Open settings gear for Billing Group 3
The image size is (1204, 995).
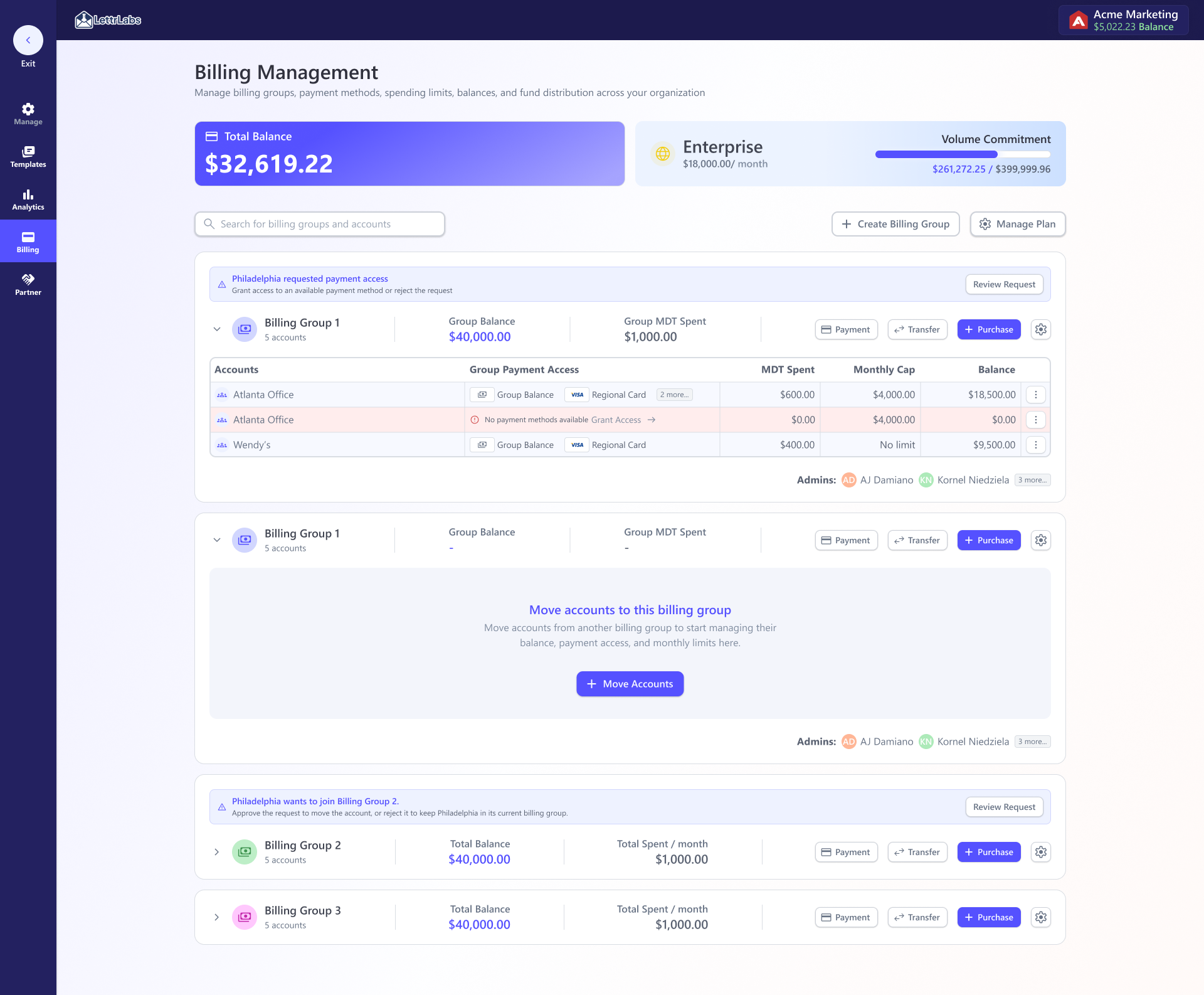(x=1041, y=917)
